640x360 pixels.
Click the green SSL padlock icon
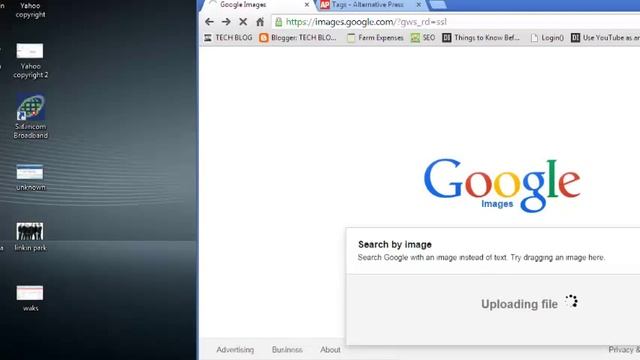coord(279,22)
